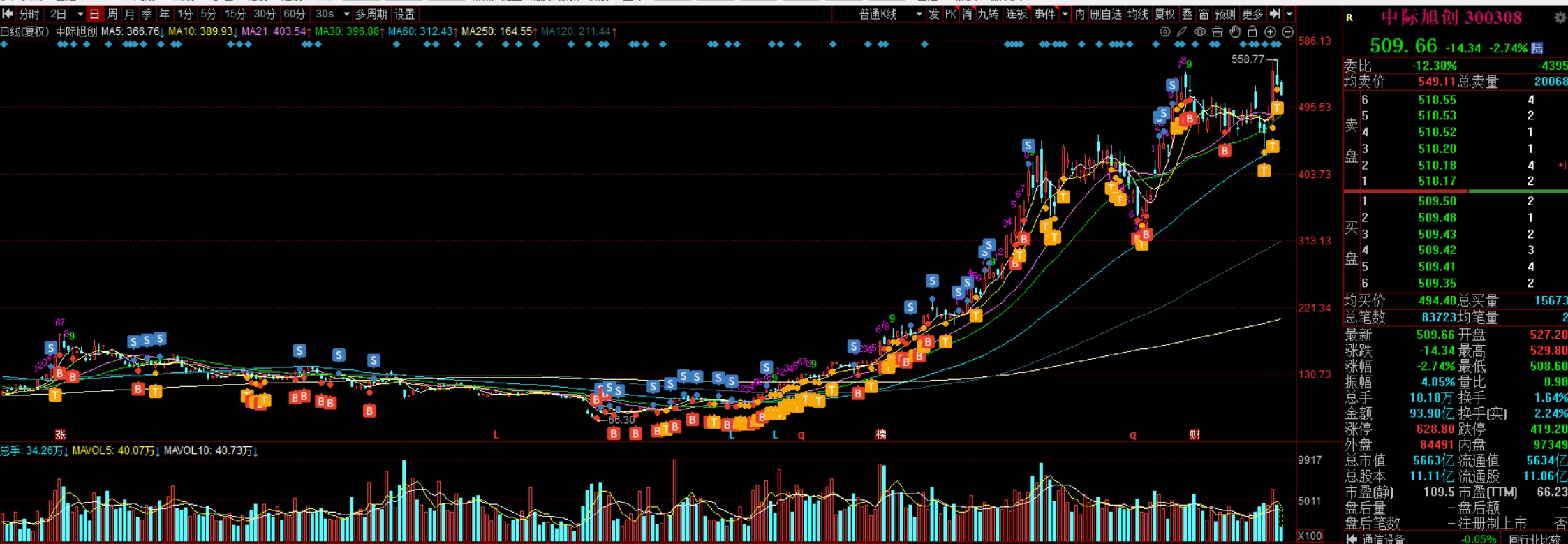Toggle the 简 simple mode button
Viewport: 1568px width, 544px height.
[x=967, y=14]
